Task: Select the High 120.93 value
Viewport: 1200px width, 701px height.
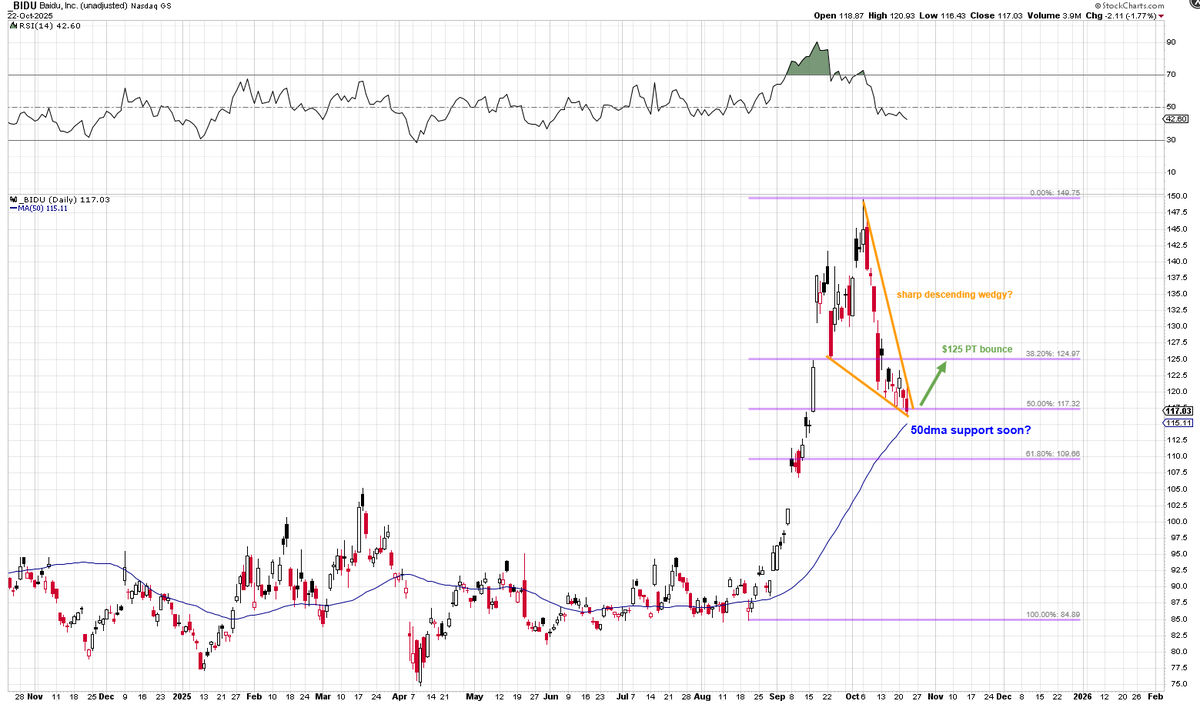Action: pos(893,16)
